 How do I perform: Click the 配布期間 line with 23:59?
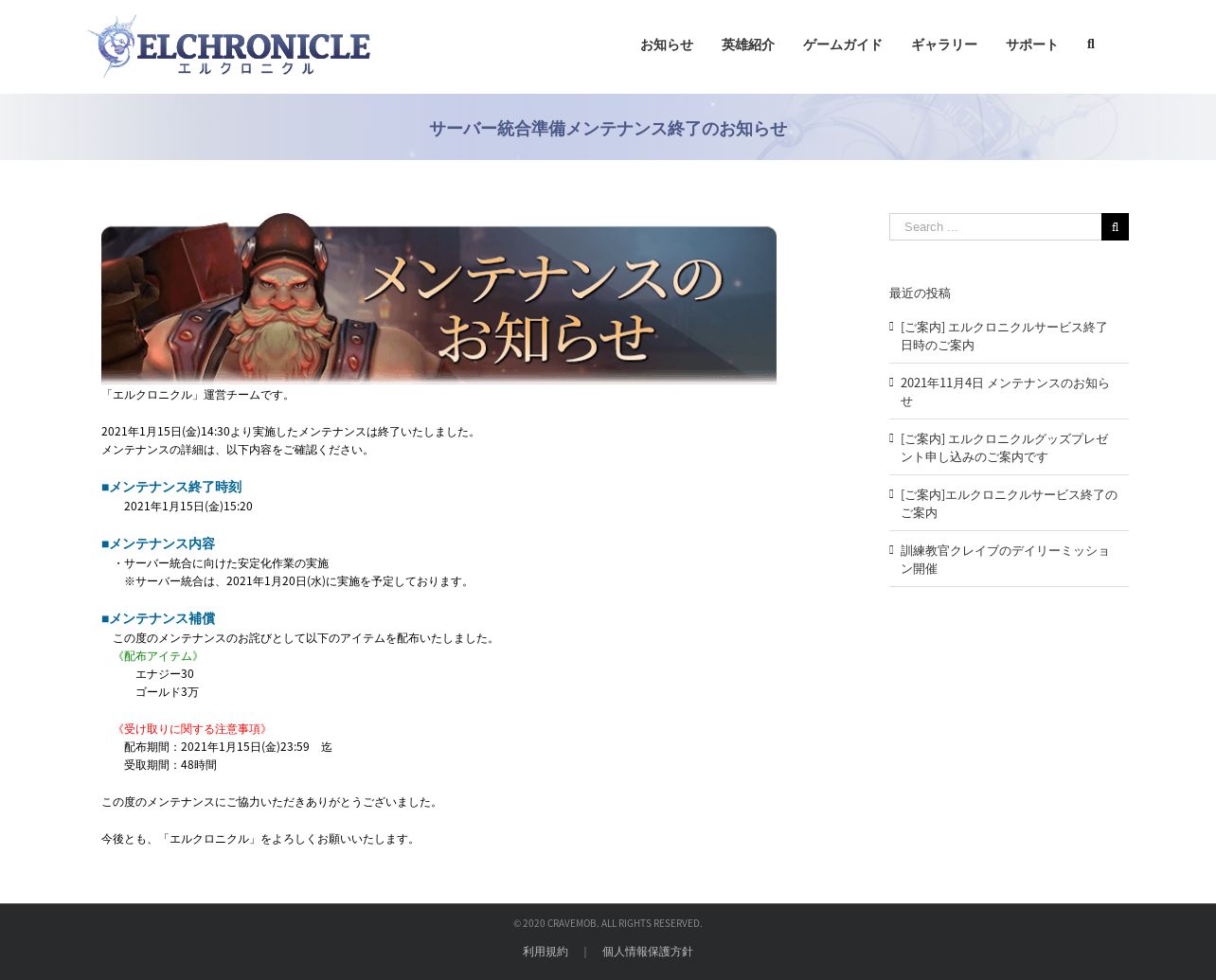click(228, 747)
